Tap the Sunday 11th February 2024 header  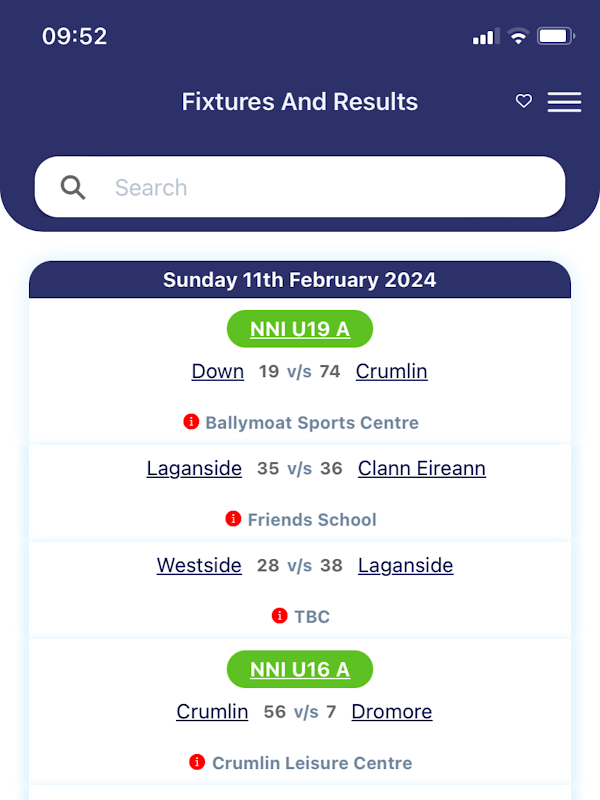point(300,280)
